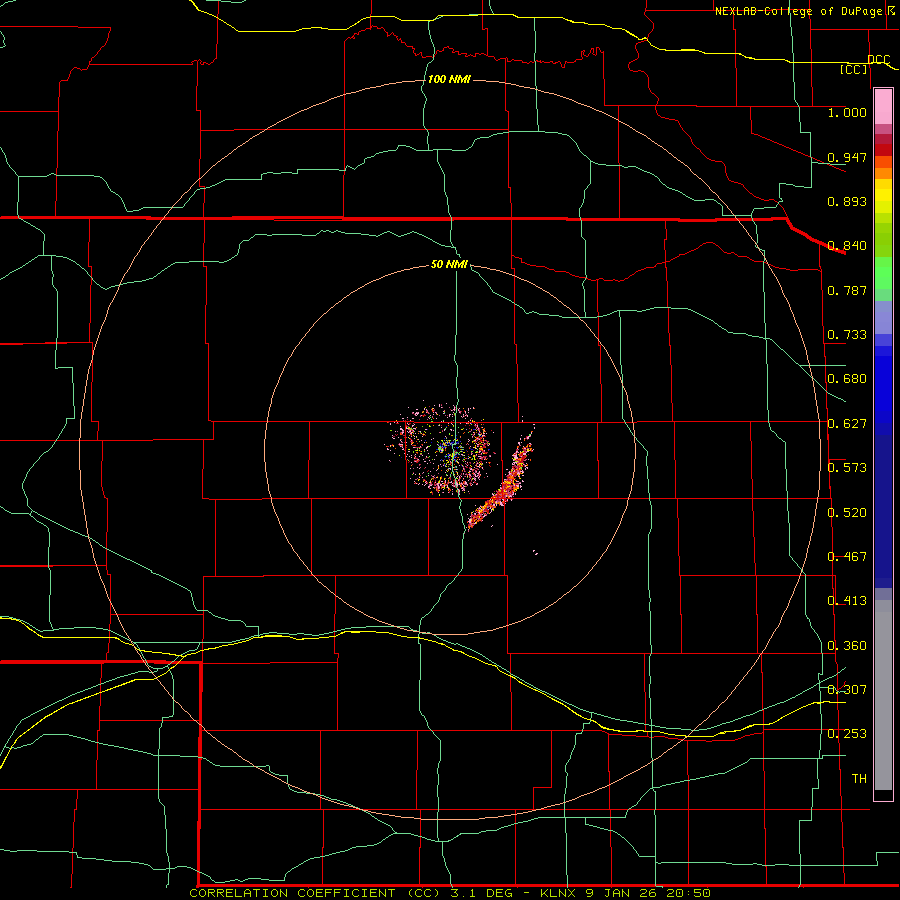Click the 0.360 color scale value
900x900 pixels.
coord(847,646)
